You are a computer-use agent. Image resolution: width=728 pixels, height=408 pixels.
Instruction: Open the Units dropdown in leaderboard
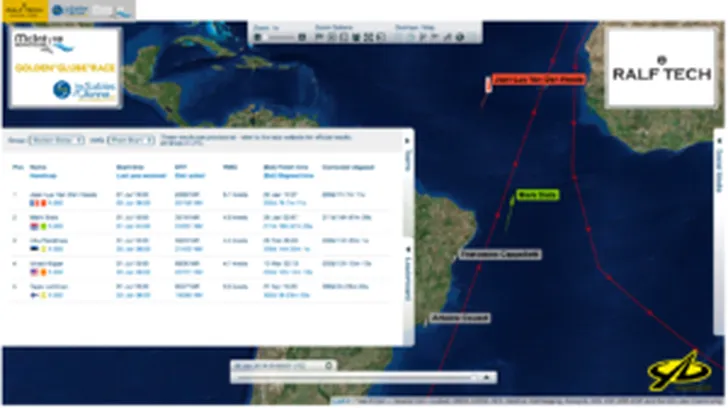[x=129, y=141]
